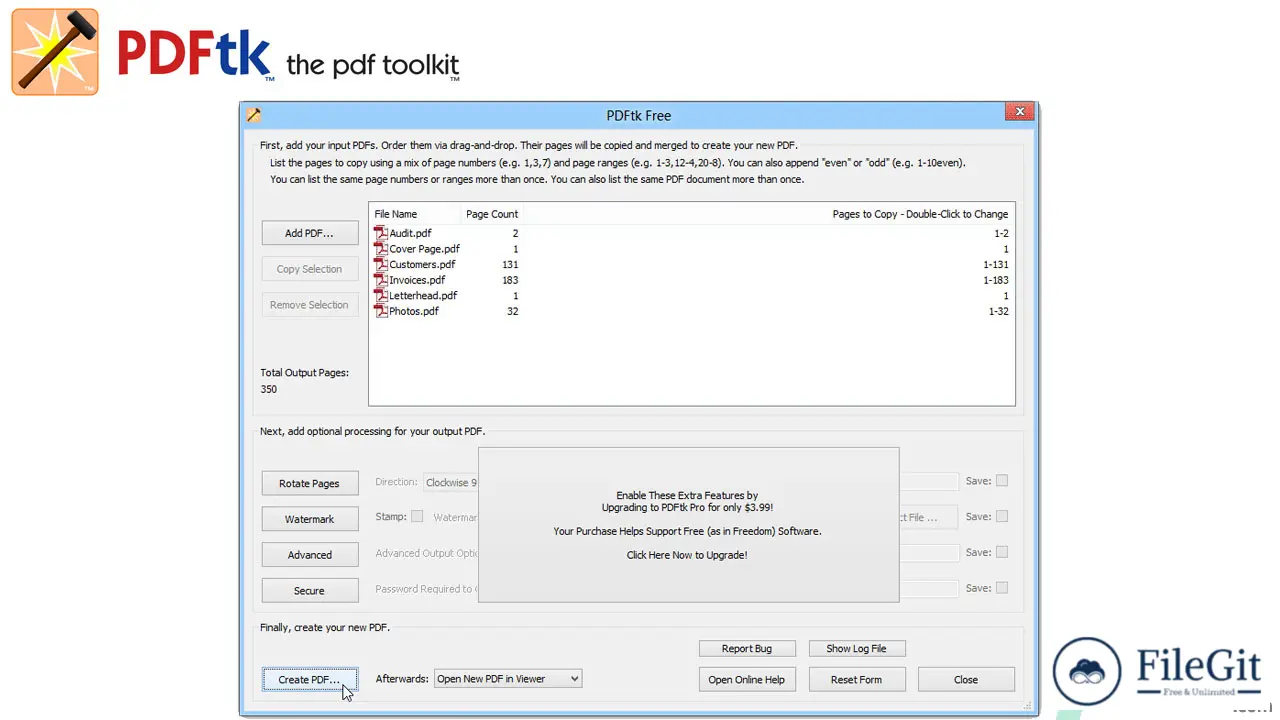Click the Total Output Pages value 350

point(269,389)
